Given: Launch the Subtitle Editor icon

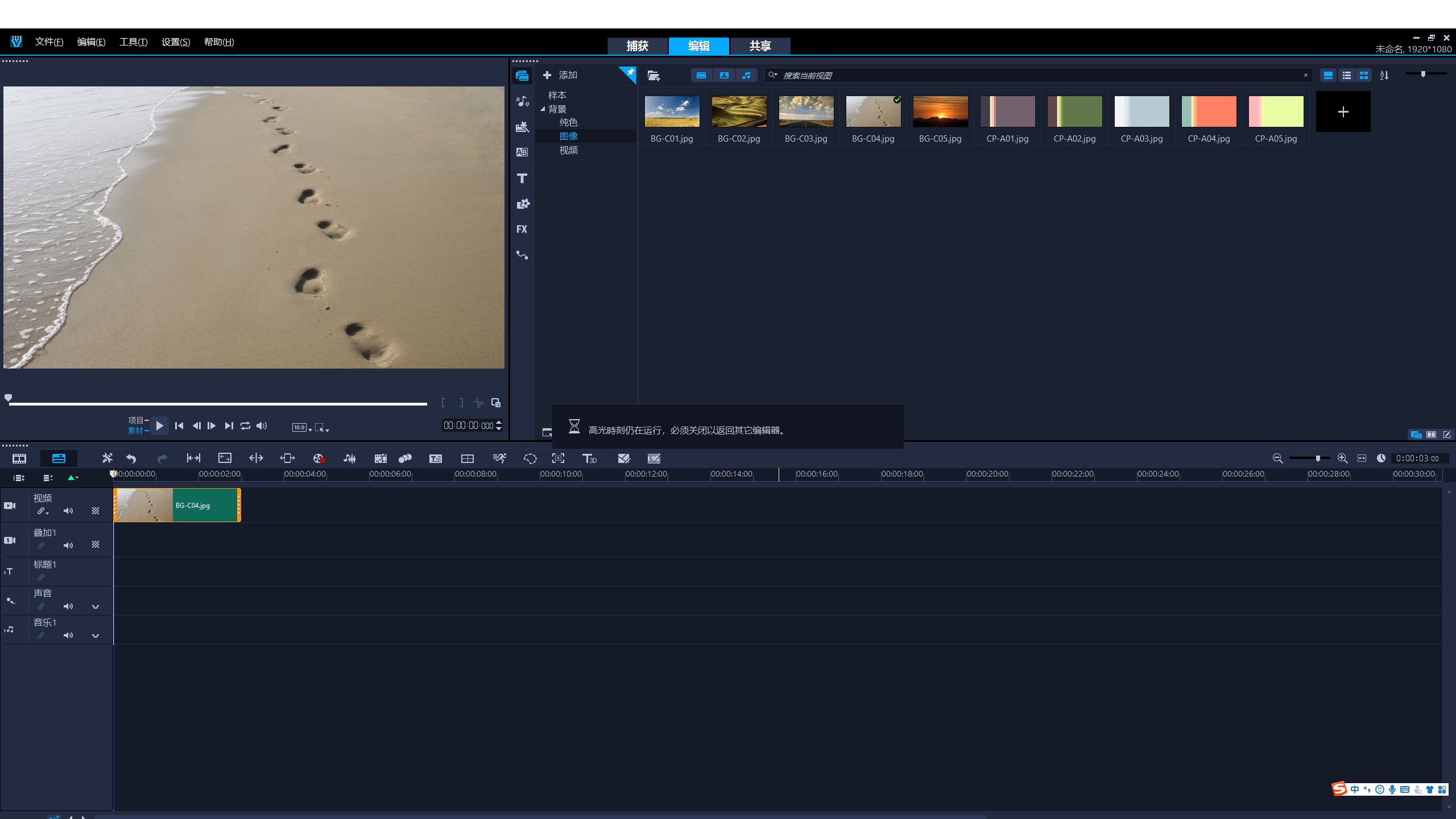Looking at the screenshot, I should [x=436, y=458].
